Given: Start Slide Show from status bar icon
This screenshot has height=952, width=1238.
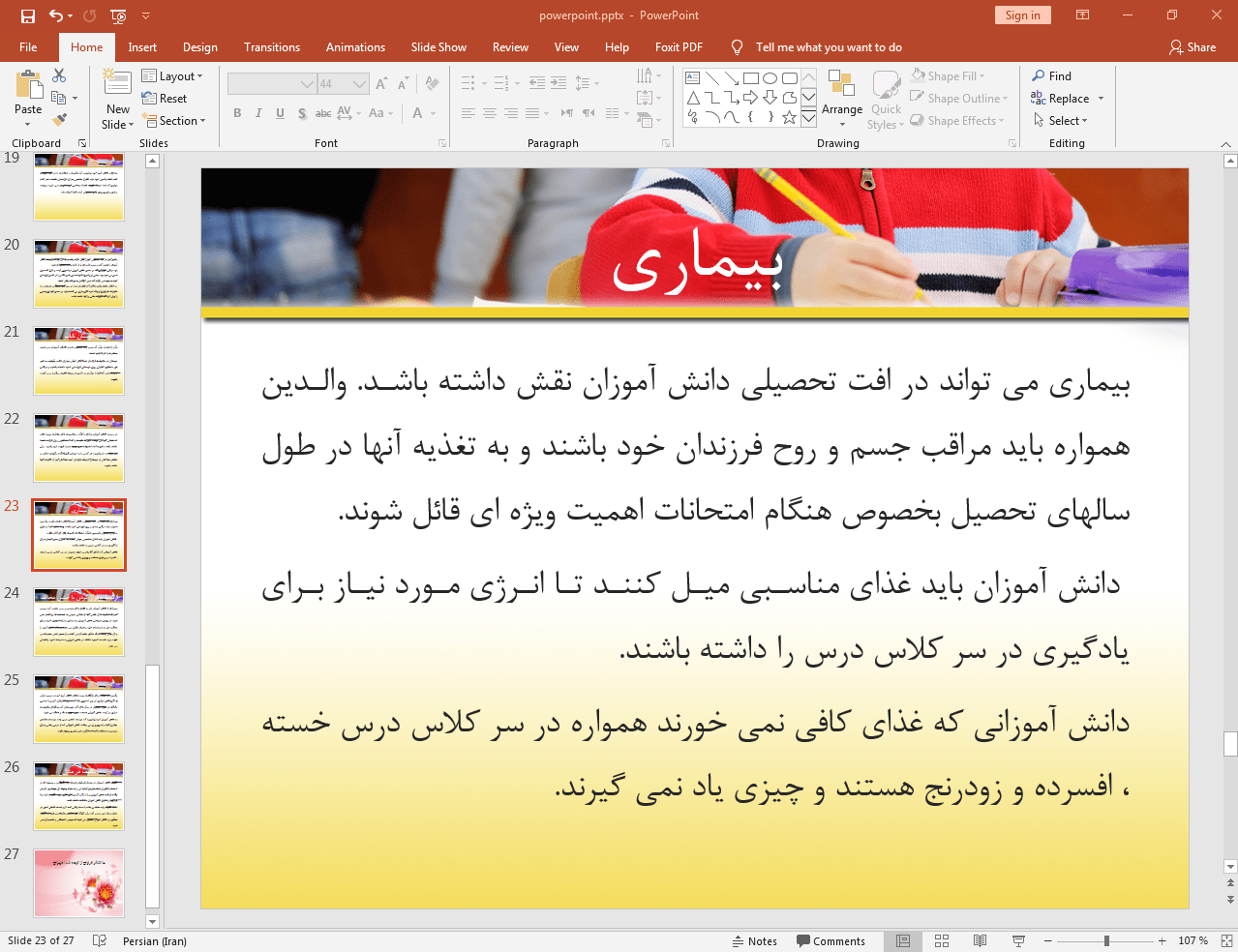Looking at the screenshot, I should coord(1018,940).
